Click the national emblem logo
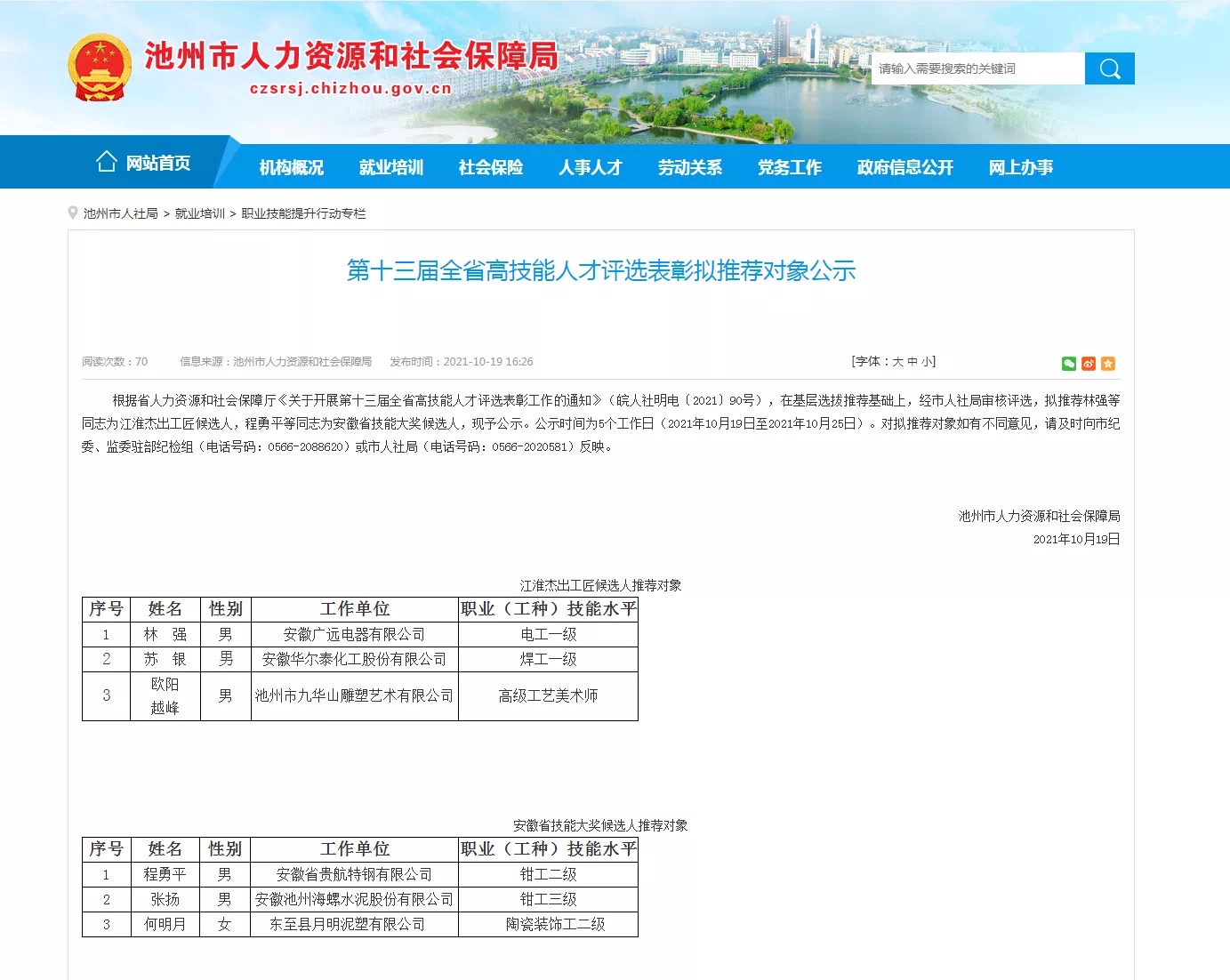 (100, 68)
